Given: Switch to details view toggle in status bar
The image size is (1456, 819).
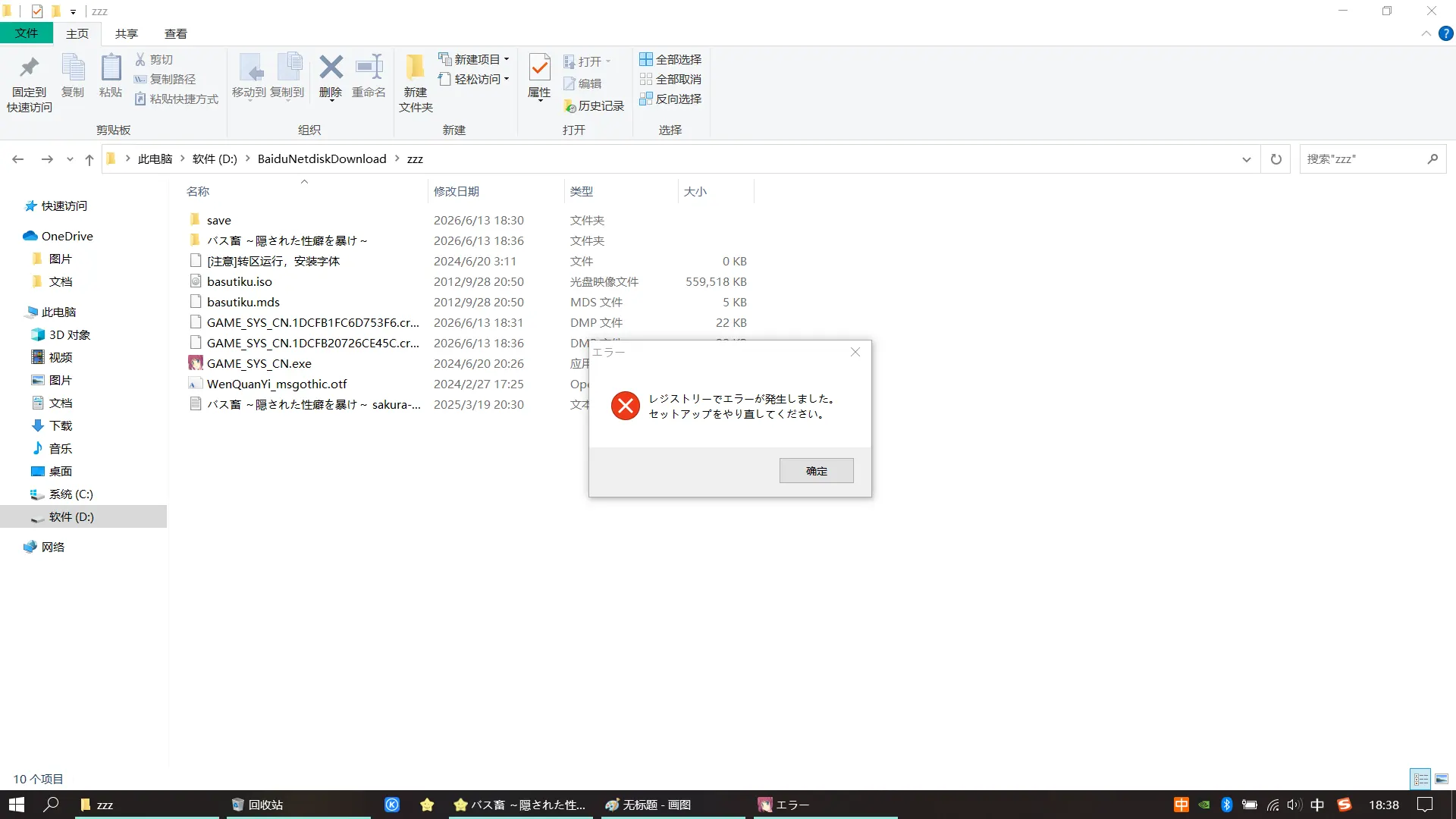Looking at the screenshot, I should tap(1420, 779).
